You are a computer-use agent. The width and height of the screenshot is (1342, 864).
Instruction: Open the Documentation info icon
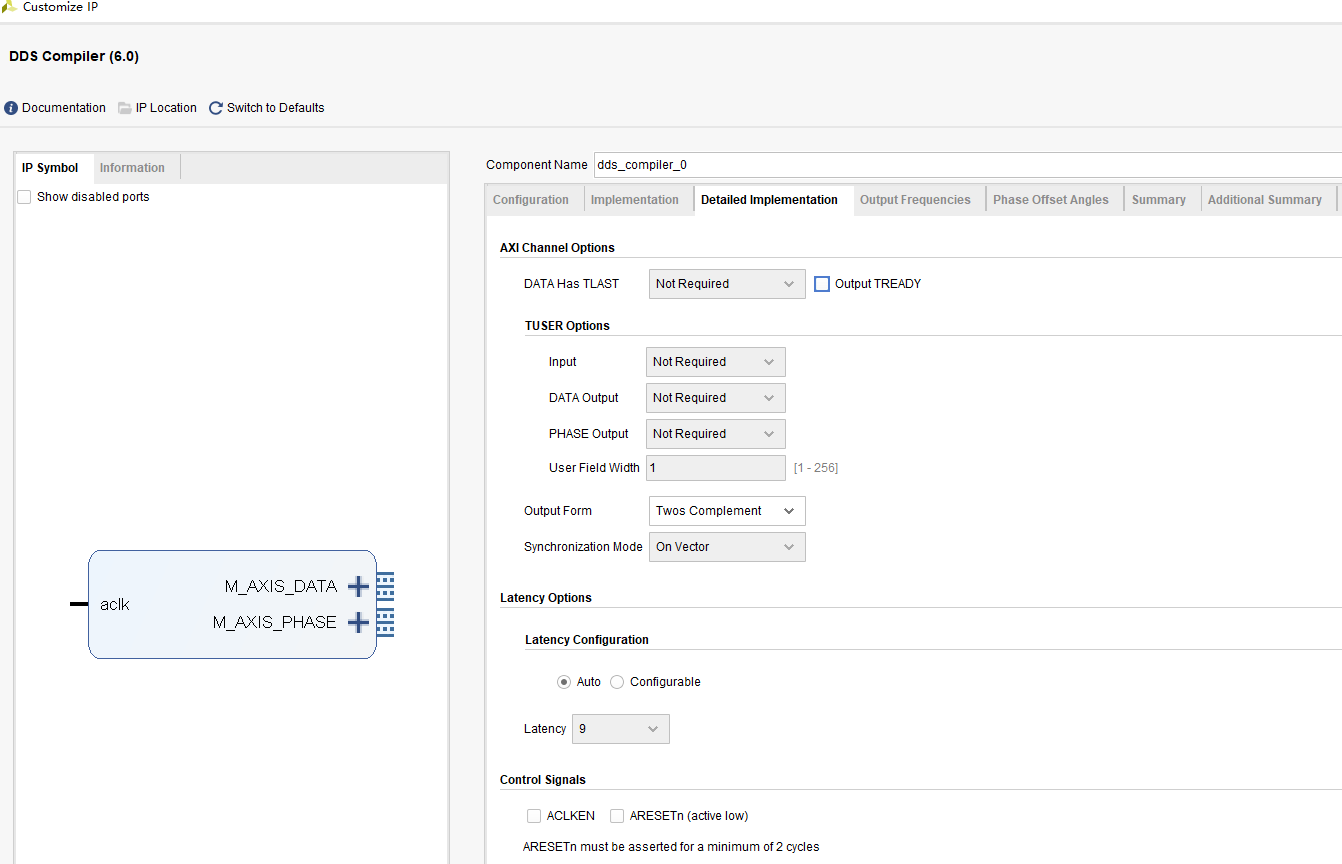pos(11,108)
